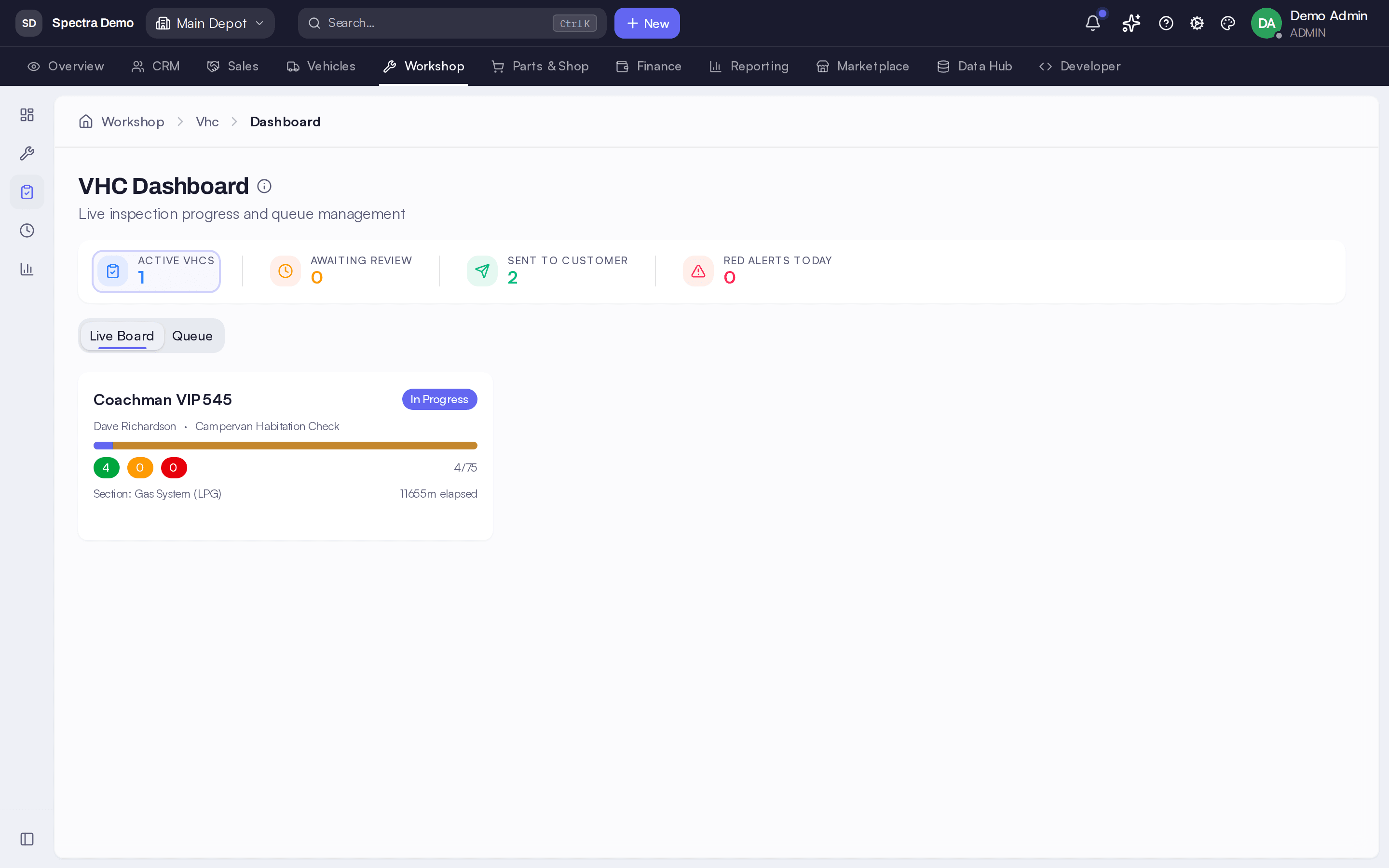Click the search magnifier icon
Viewport: 1389px width, 868px height.
(314, 23)
